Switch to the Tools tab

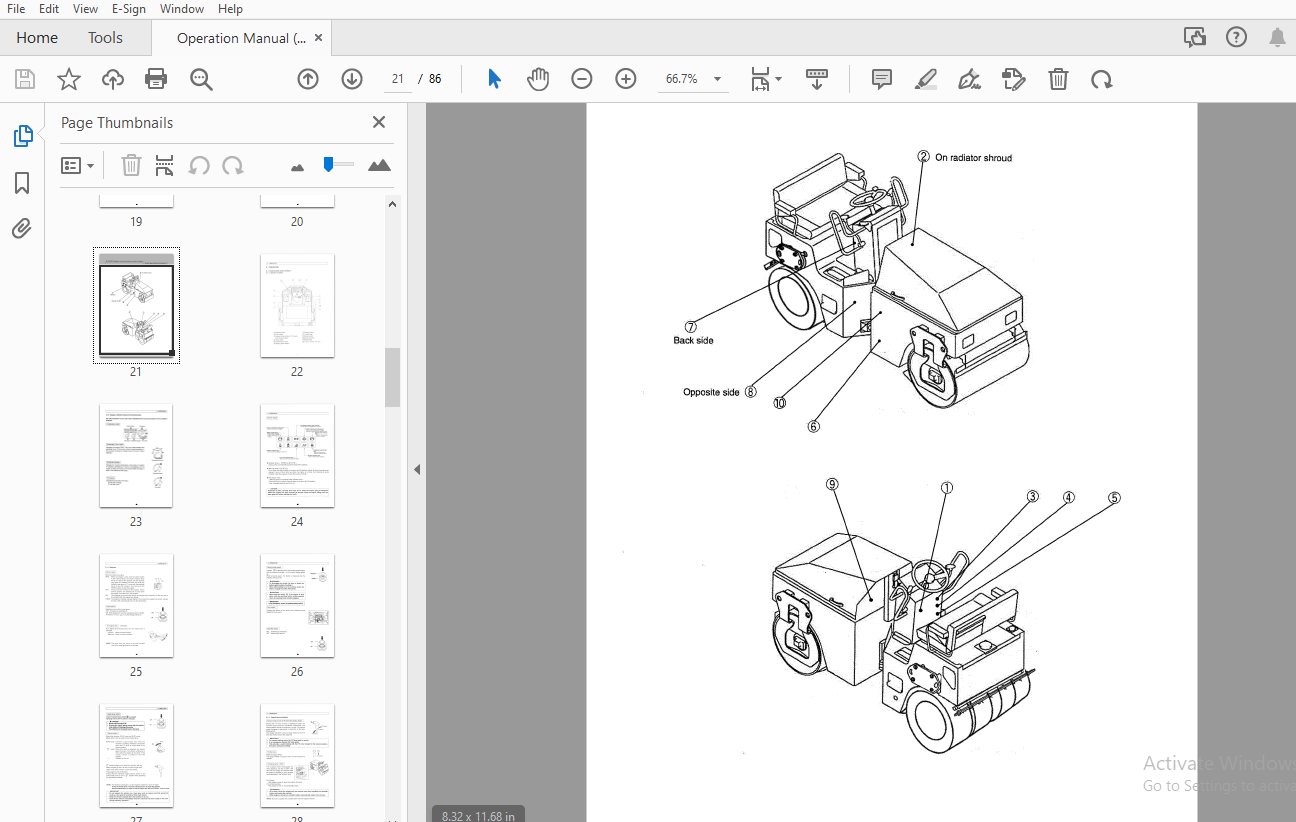(105, 38)
